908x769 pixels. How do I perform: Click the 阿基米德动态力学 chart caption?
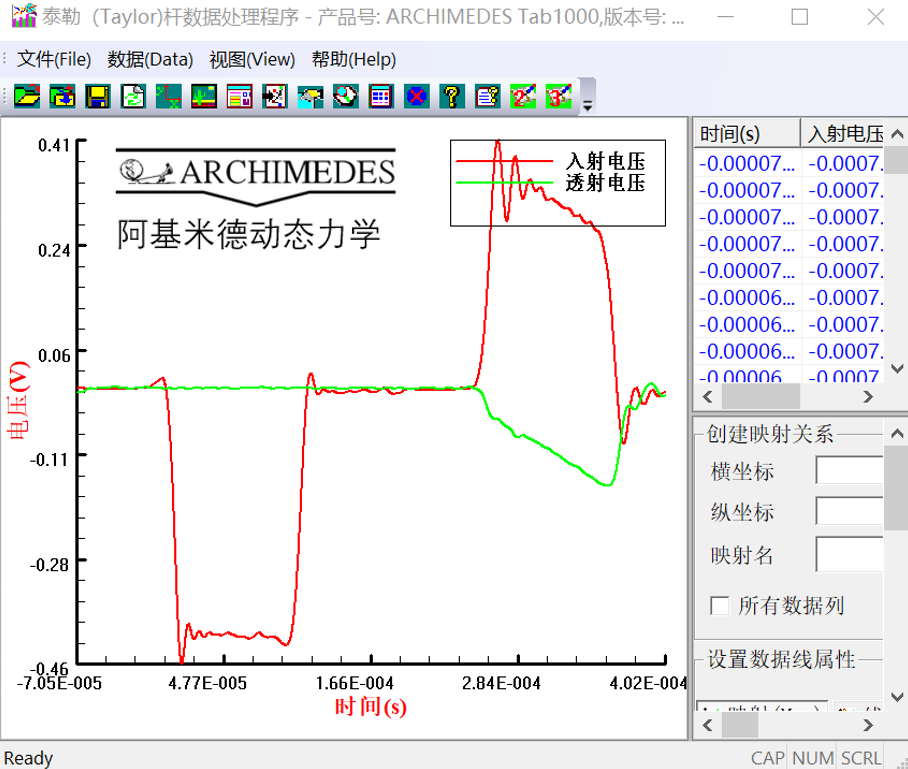pyautogui.click(x=248, y=235)
